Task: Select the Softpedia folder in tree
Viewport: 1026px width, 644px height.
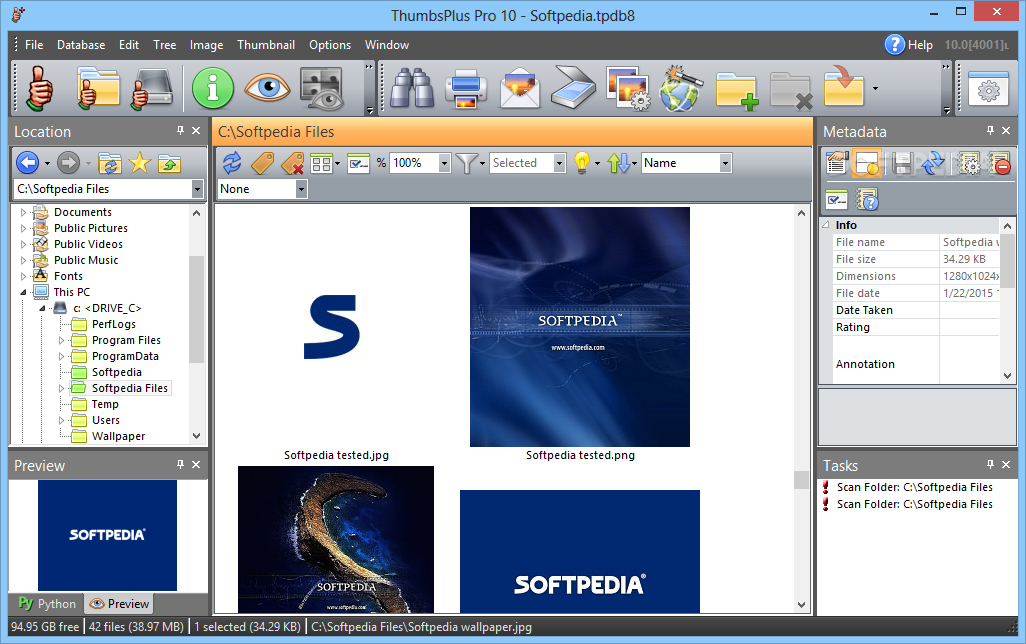Action: (x=116, y=372)
